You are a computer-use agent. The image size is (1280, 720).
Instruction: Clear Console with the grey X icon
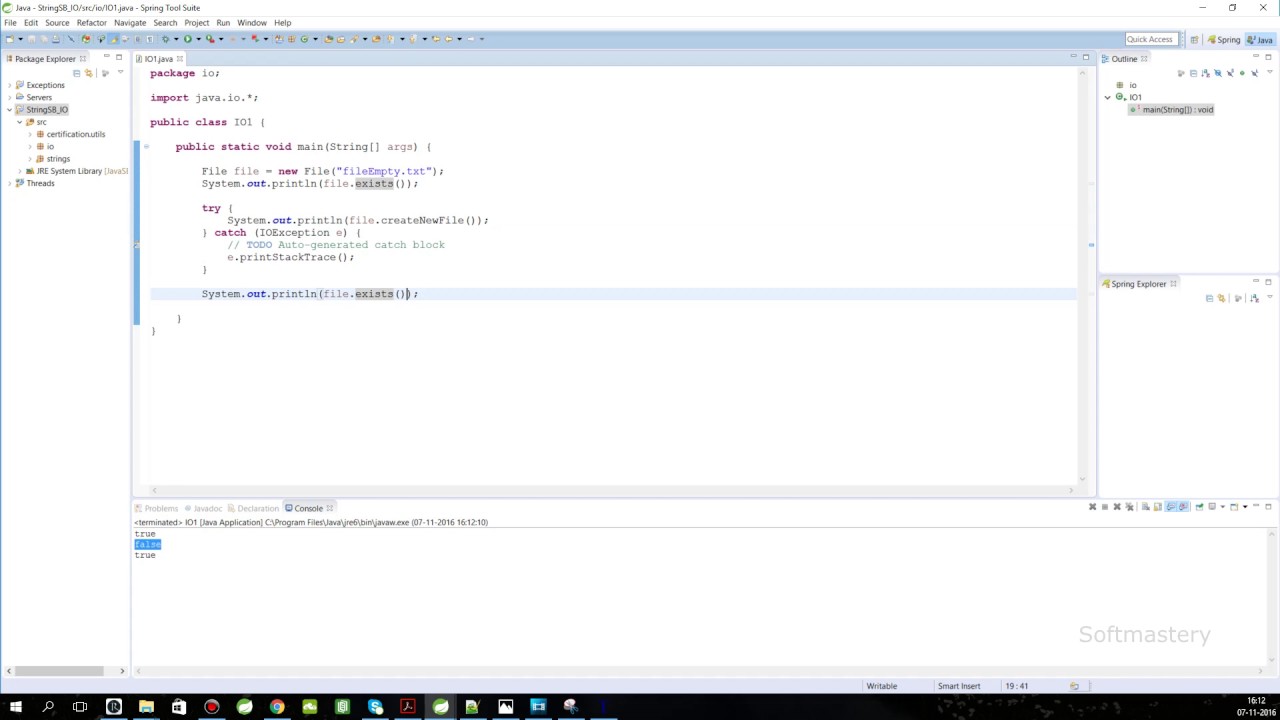pos(1145,507)
